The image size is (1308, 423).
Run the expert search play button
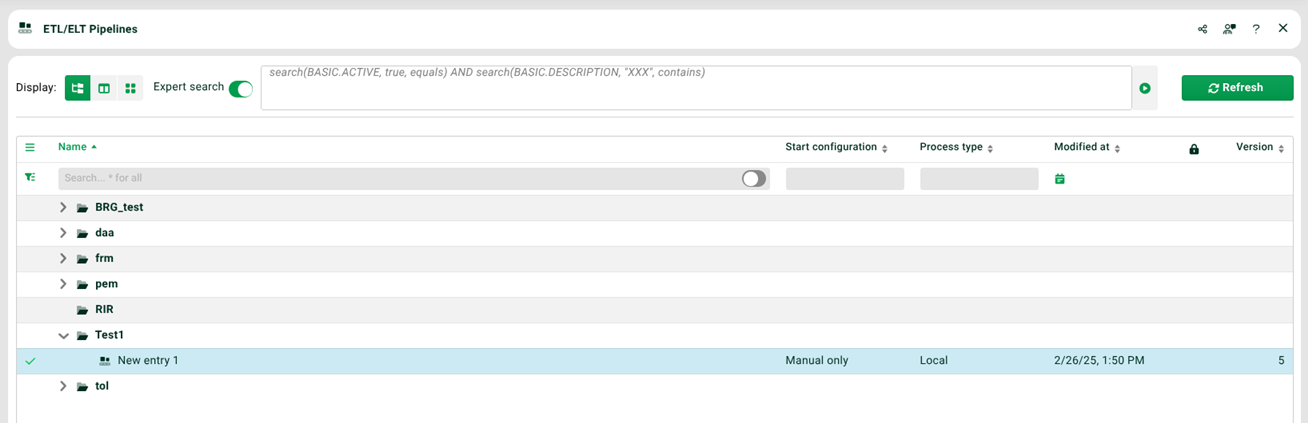point(1145,88)
